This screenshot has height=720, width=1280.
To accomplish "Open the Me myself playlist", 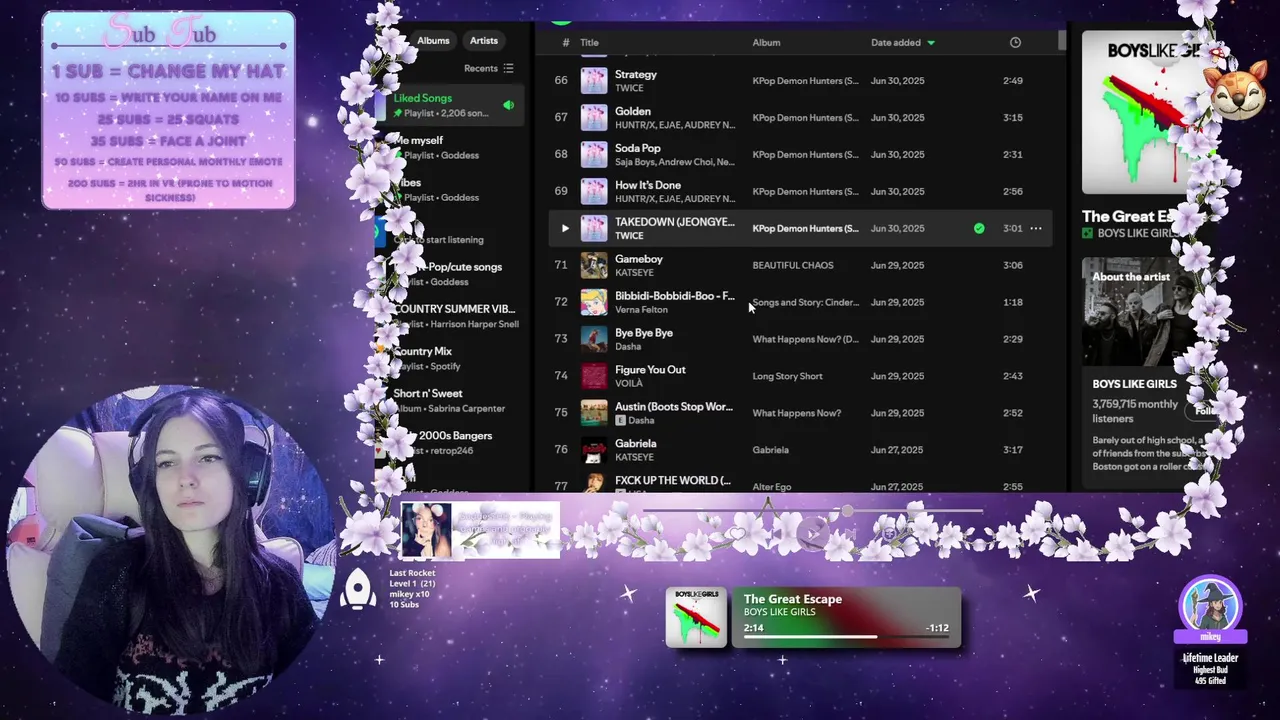I will (452, 148).
